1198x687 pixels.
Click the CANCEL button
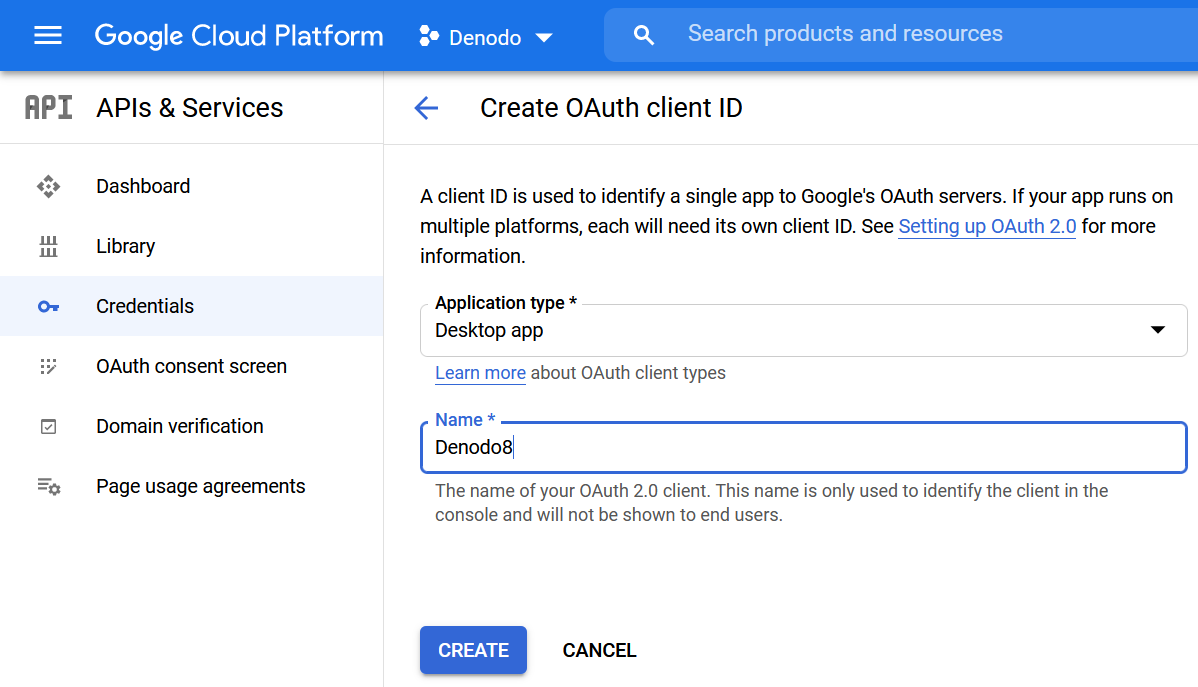coord(600,650)
